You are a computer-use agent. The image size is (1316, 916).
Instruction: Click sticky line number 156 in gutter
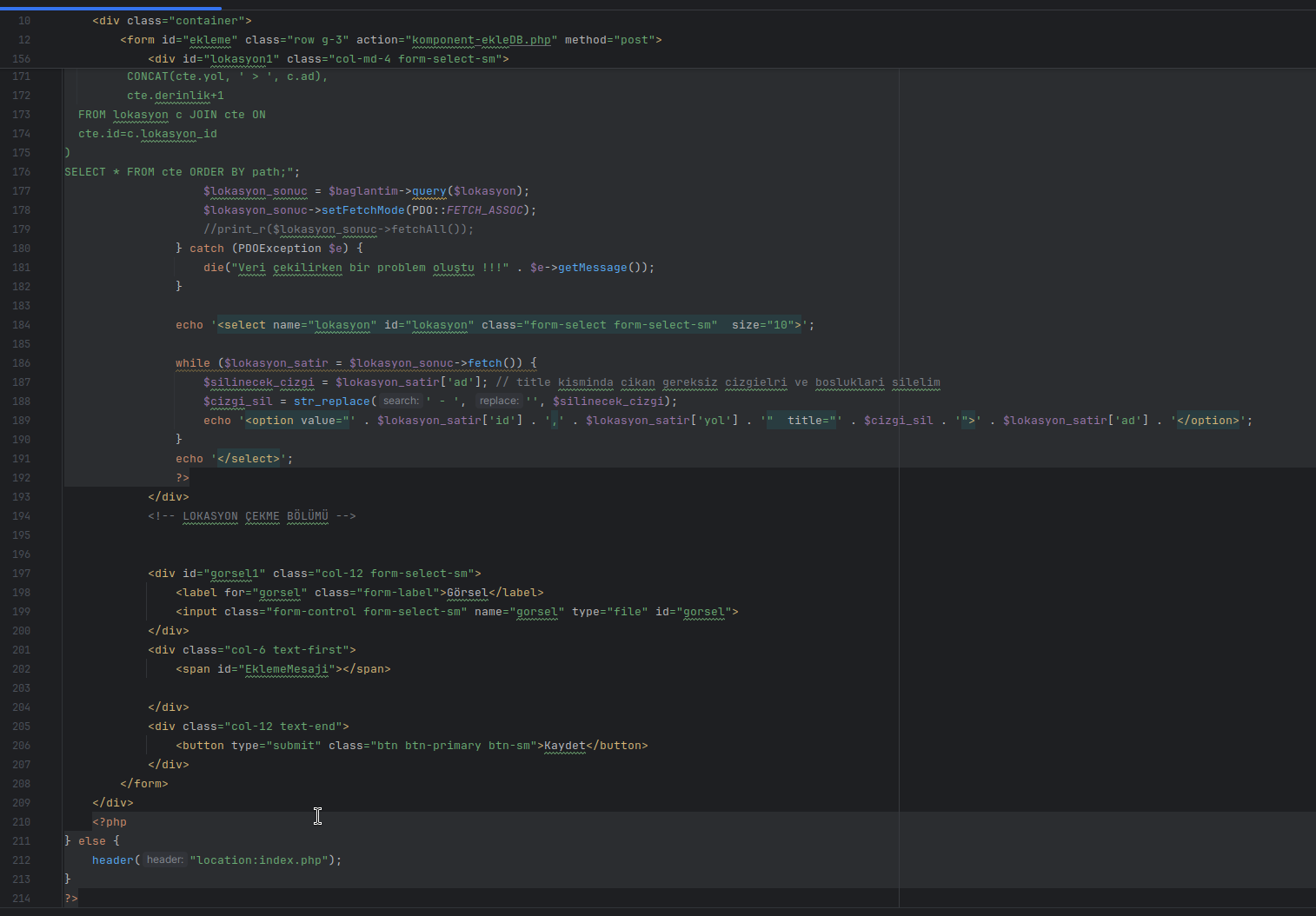[21, 59]
